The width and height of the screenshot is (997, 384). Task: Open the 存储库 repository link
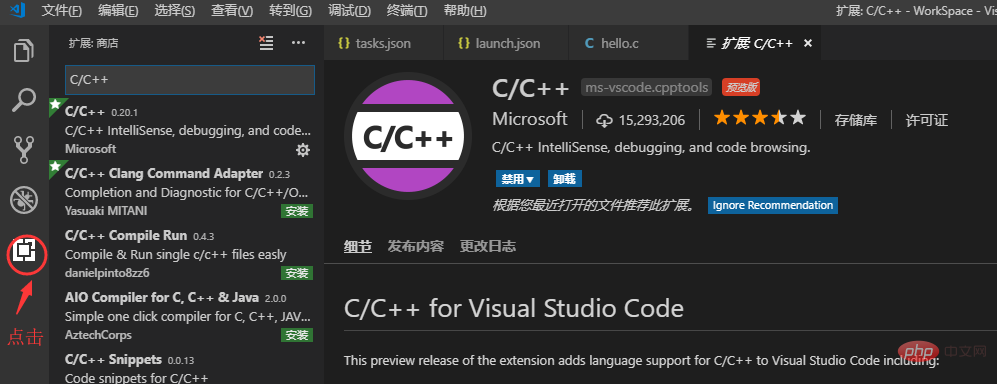(856, 120)
